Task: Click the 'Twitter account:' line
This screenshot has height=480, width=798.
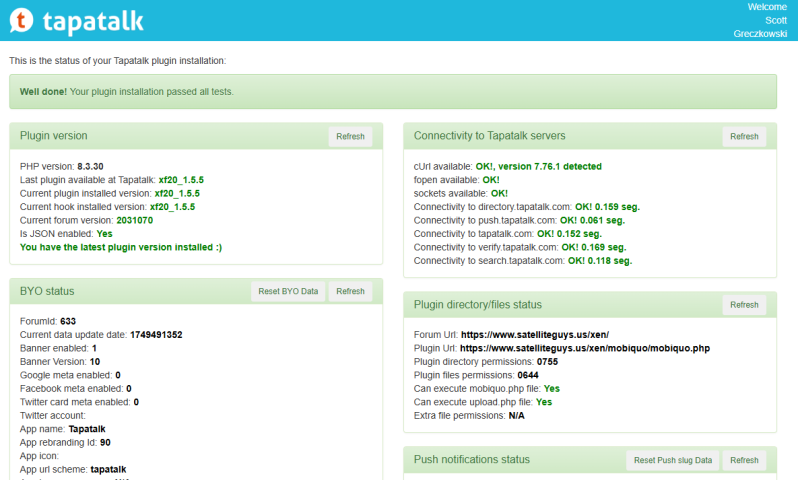Action: pyautogui.click(x=53, y=415)
